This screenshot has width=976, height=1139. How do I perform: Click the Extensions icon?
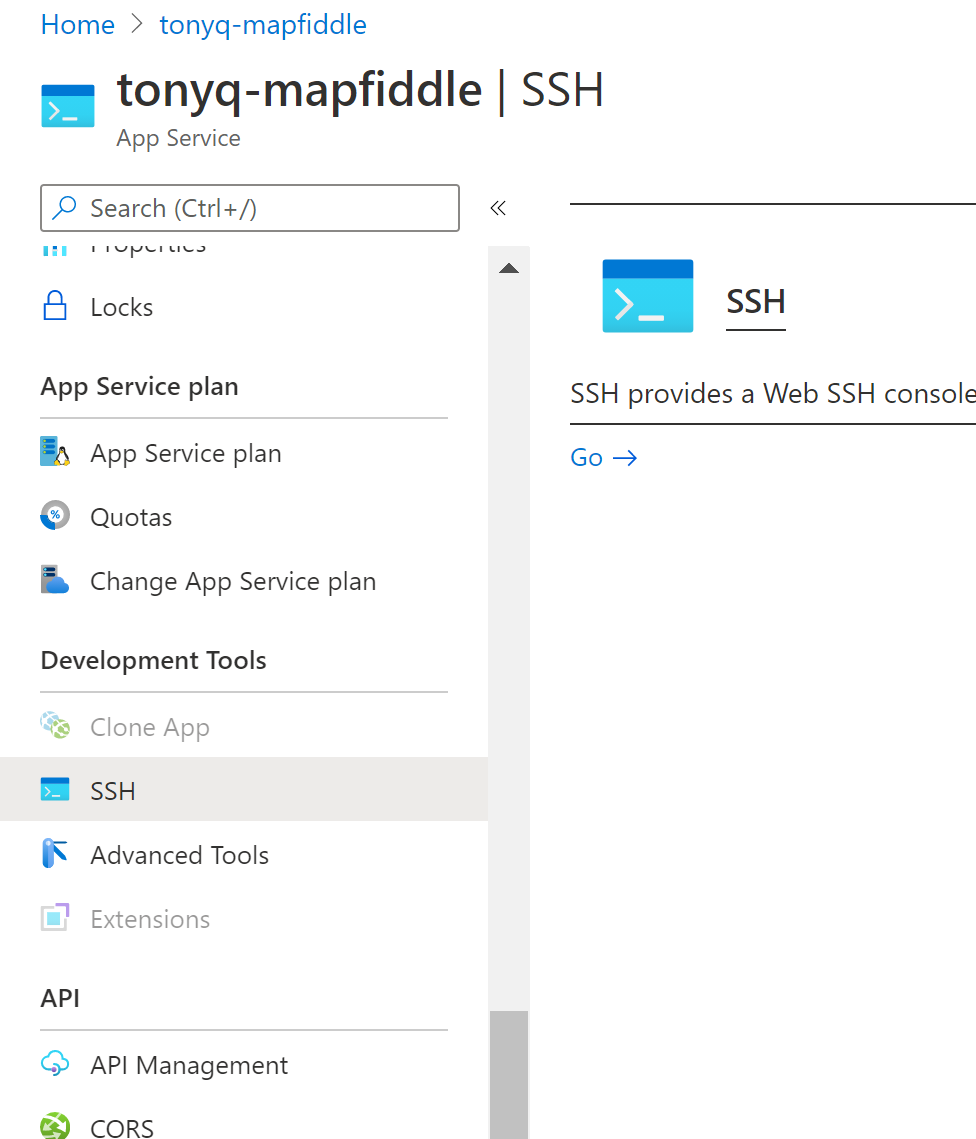(x=55, y=917)
